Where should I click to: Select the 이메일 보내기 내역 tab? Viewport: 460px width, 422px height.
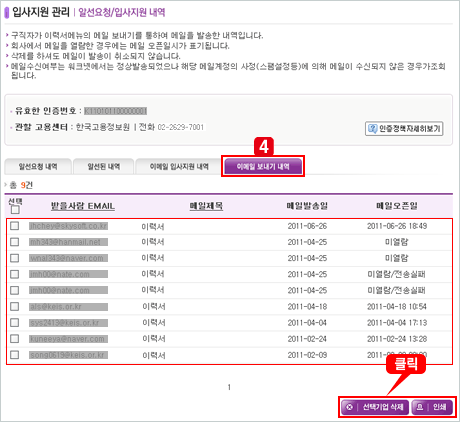(263, 166)
